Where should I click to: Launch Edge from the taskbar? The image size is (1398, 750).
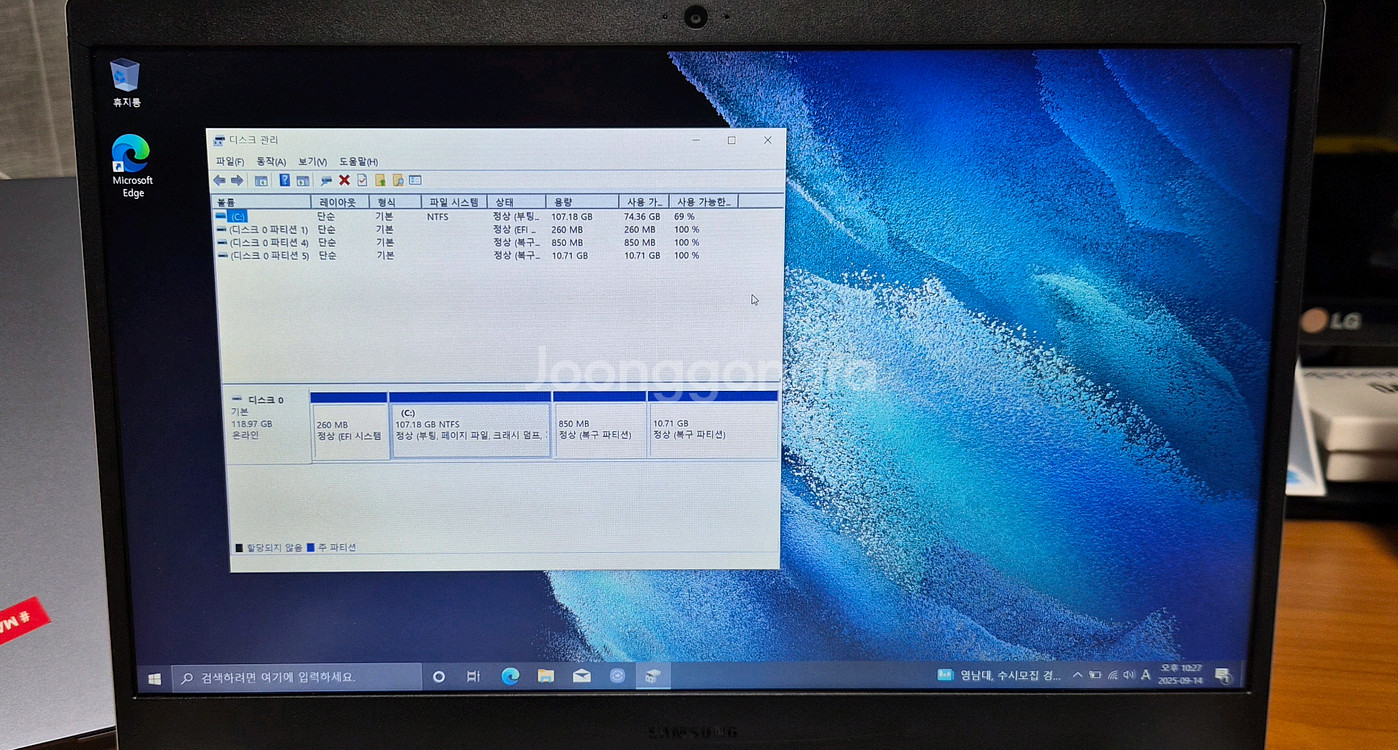point(510,676)
